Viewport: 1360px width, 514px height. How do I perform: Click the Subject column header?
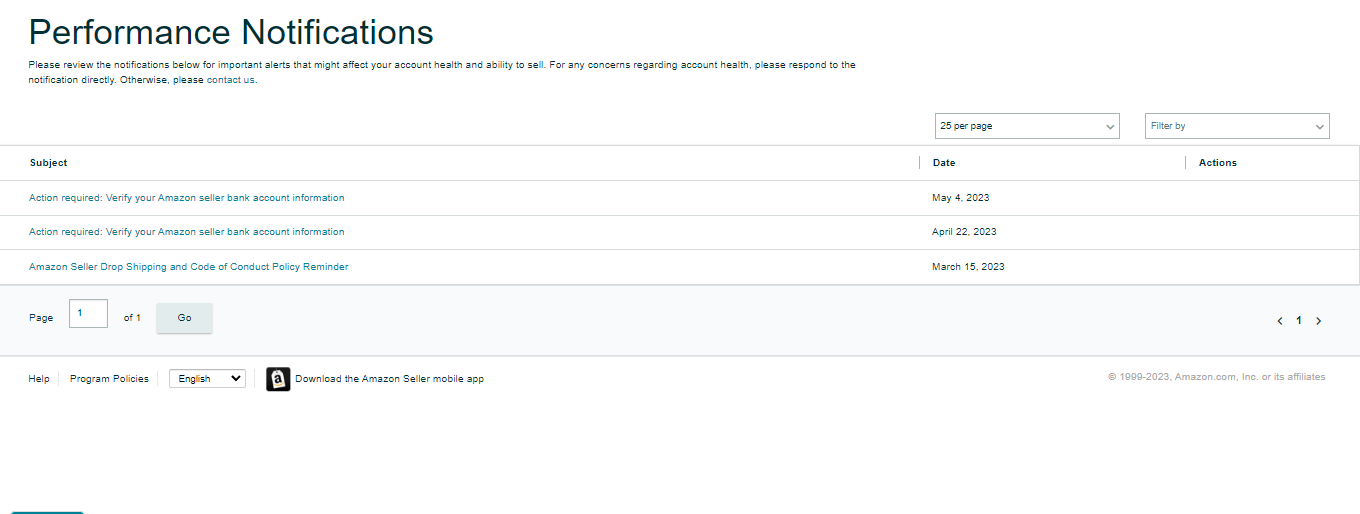[49, 162]
